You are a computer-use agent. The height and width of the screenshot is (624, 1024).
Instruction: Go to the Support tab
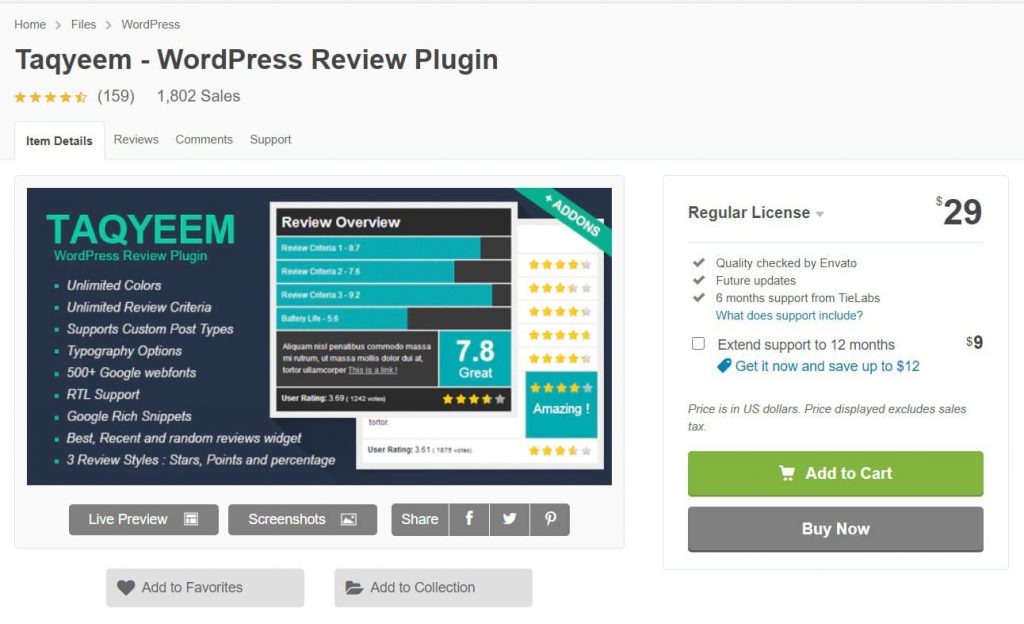click(x=270, y=140)
